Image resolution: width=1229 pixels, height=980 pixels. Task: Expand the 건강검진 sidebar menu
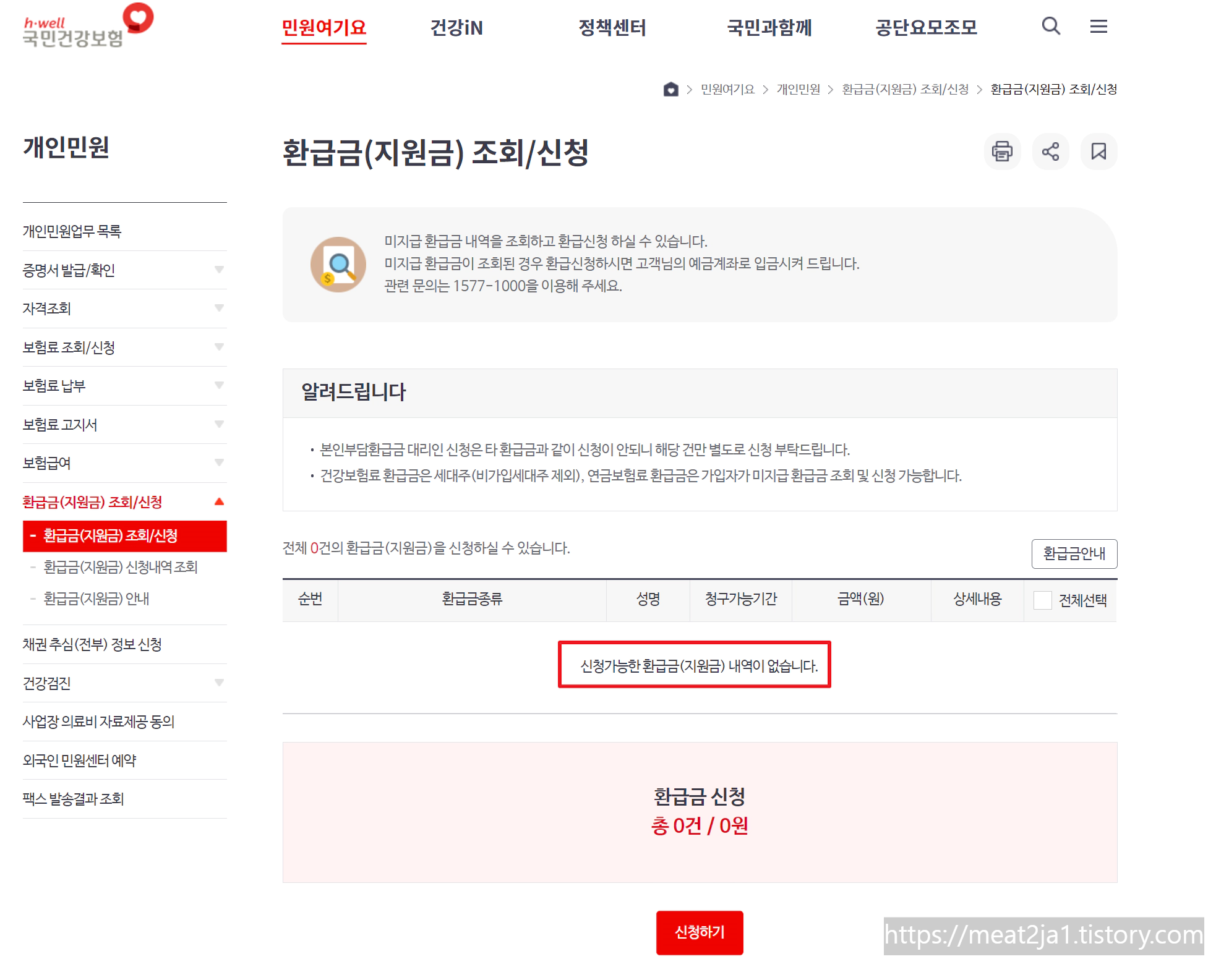(x=219, y=683)
